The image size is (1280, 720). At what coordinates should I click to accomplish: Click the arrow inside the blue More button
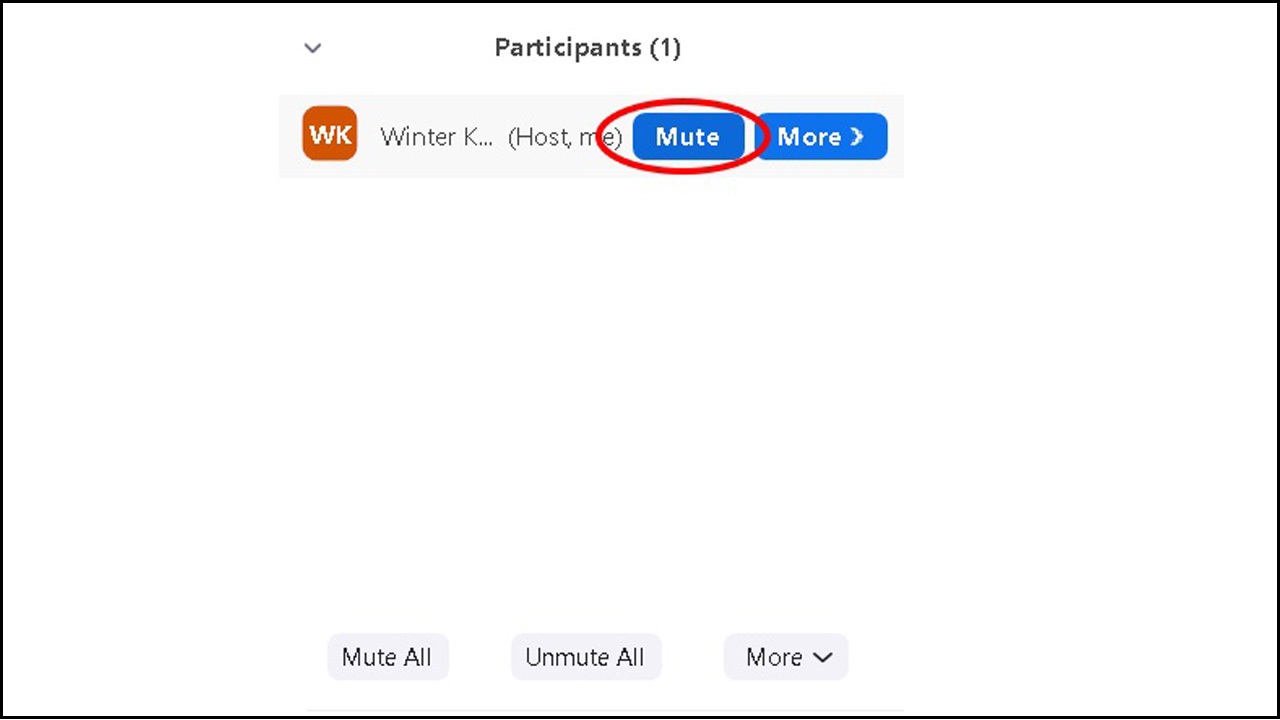(857, 137)
